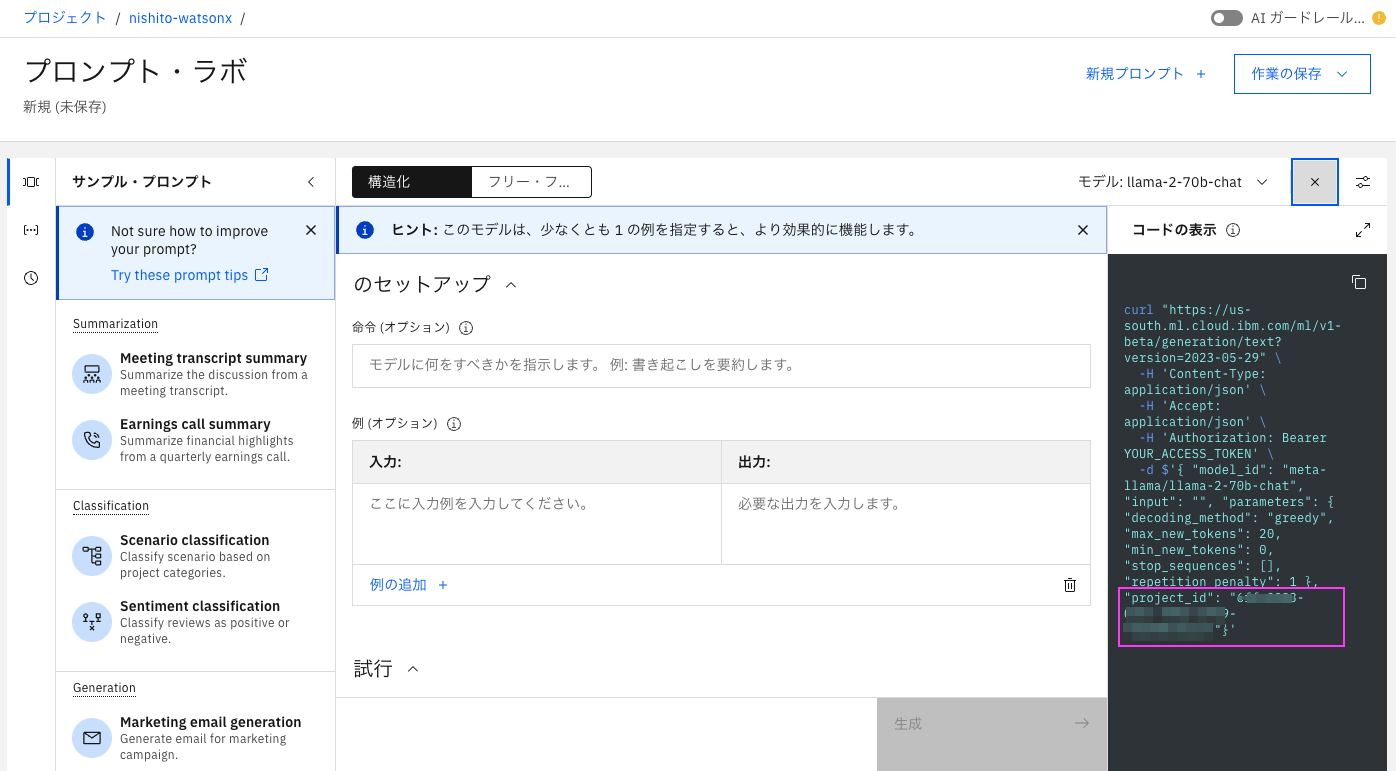
Task: Select Sentiment classification sample
Action: click(195, 622)
